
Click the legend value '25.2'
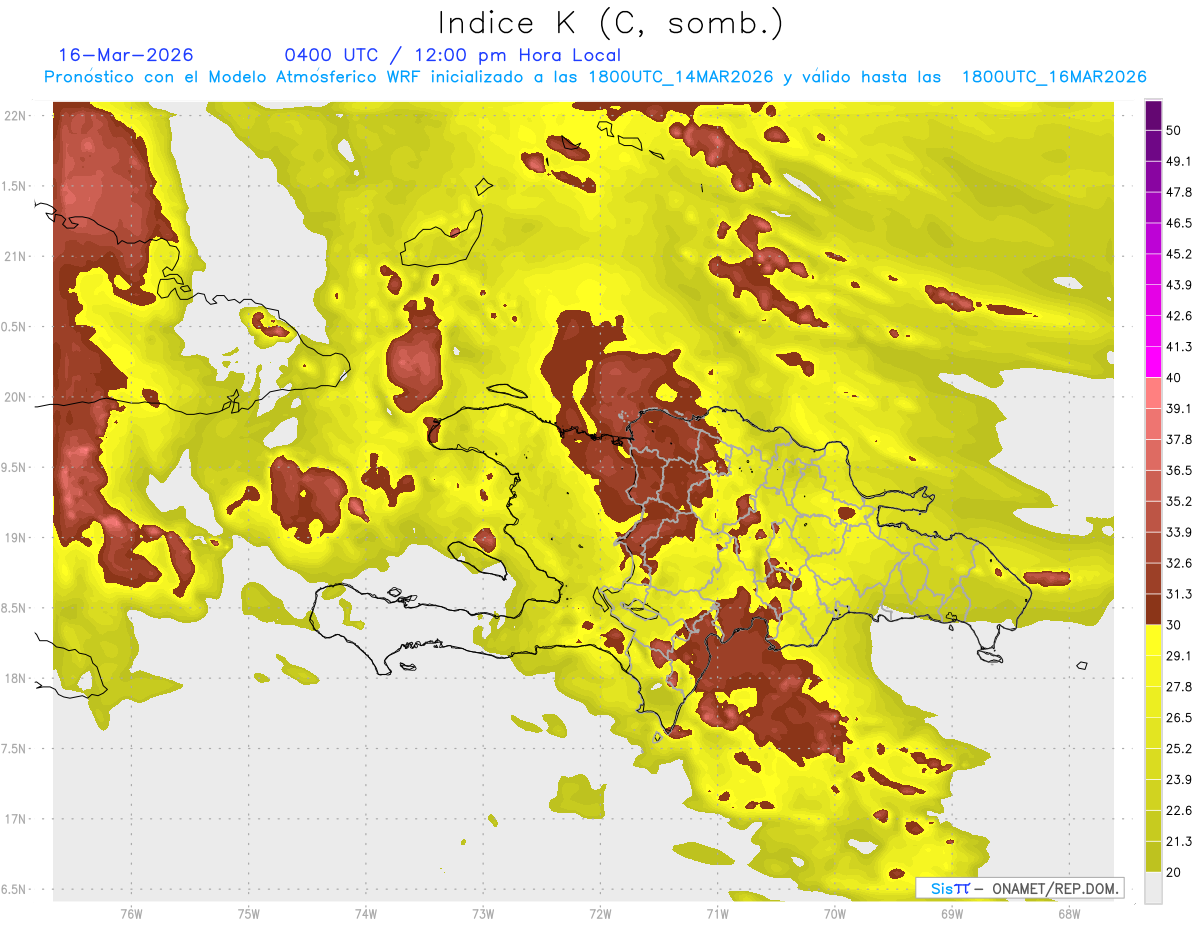click(x=1178, y=748)
